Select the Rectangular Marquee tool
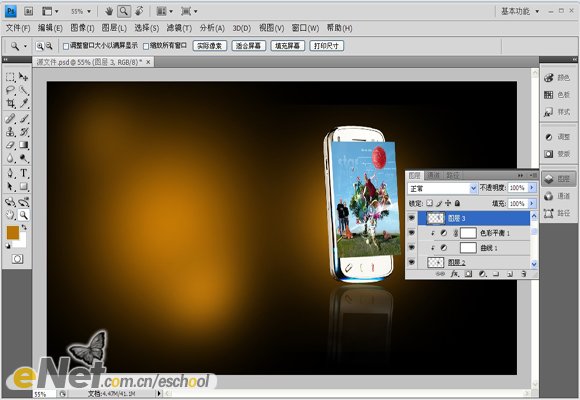 click(x=10, y=77)
